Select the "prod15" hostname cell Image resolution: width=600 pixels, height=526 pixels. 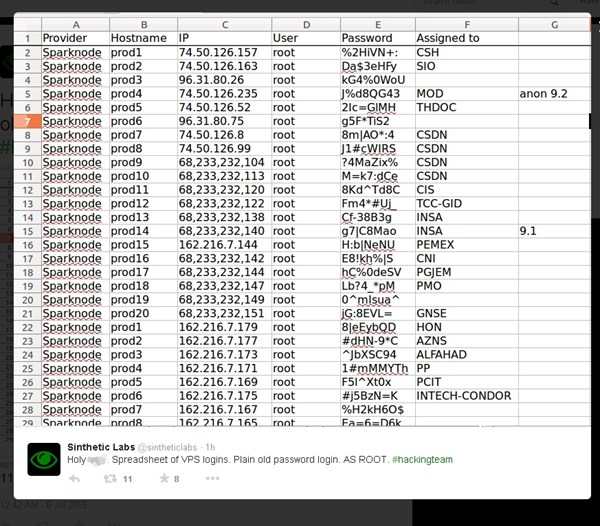(144, 245)
